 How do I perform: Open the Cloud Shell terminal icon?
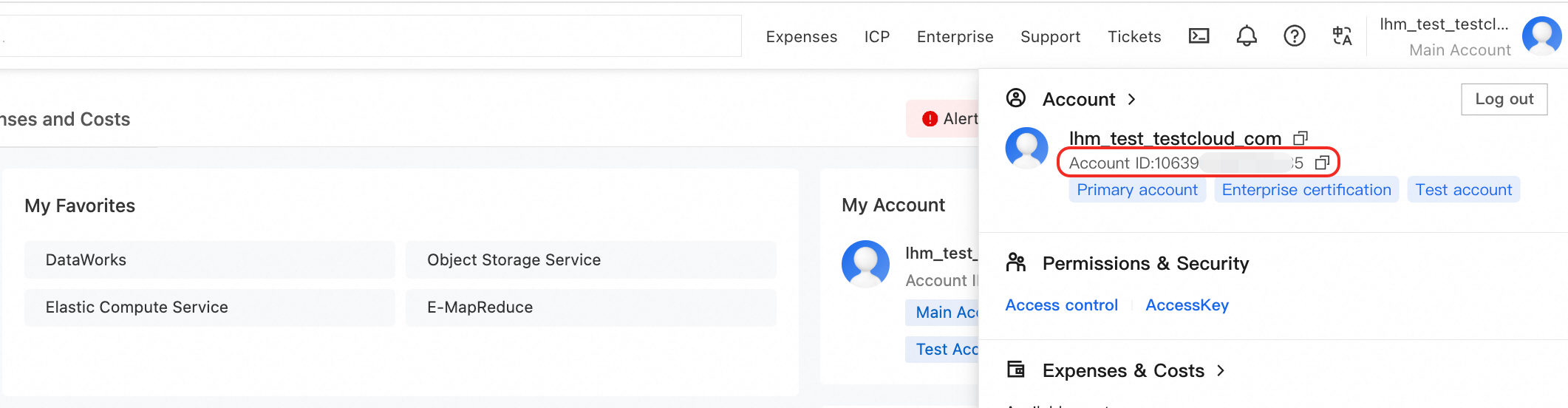1199,36
